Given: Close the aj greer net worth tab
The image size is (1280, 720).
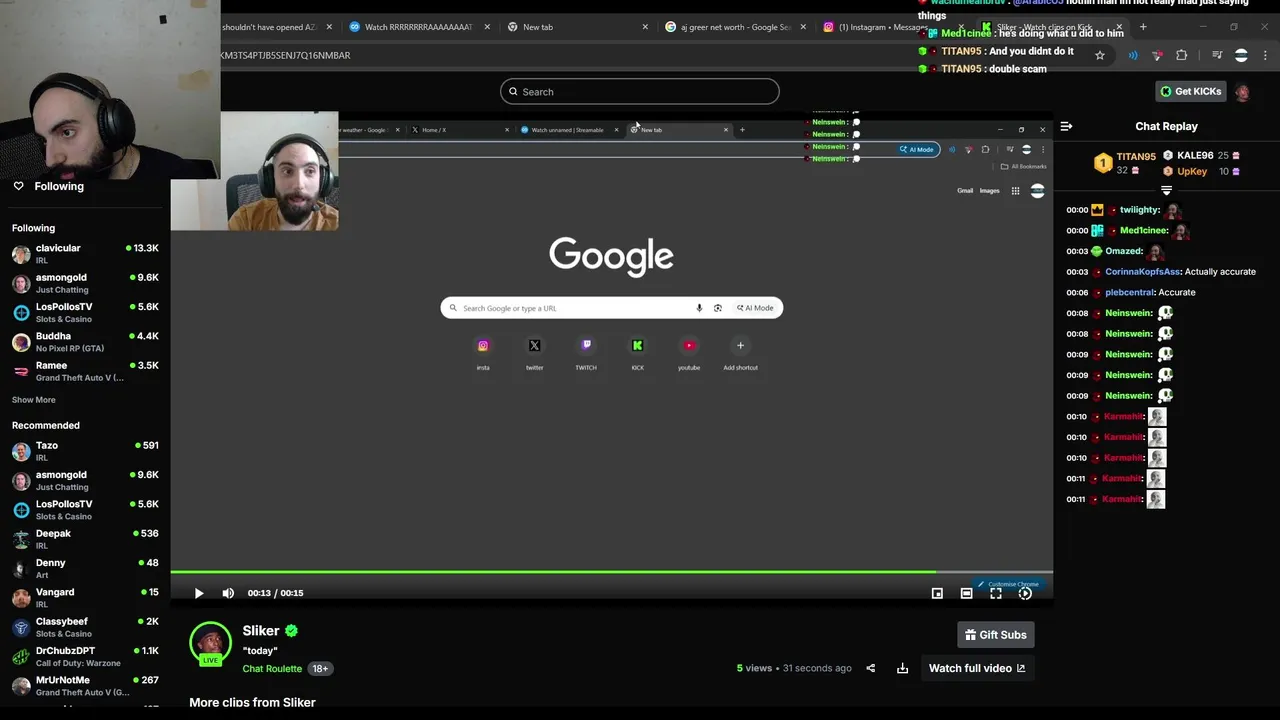Looking at the screenshot, I should 803,27.
